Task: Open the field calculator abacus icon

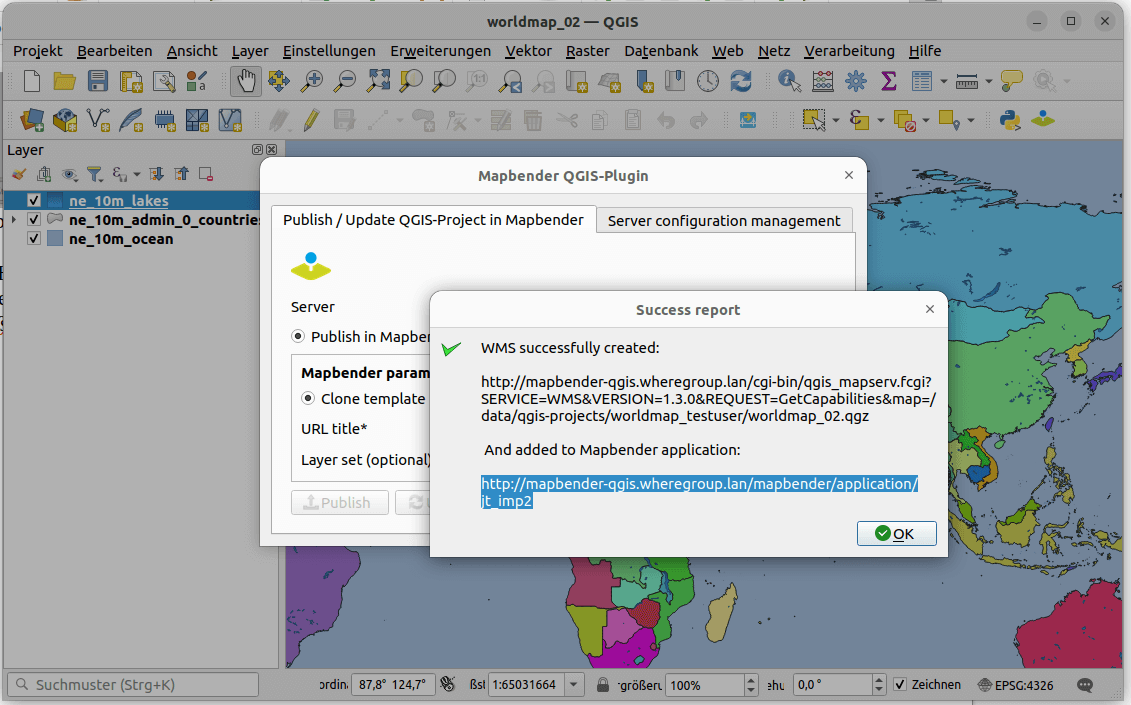Action: [x=823, y=81]
